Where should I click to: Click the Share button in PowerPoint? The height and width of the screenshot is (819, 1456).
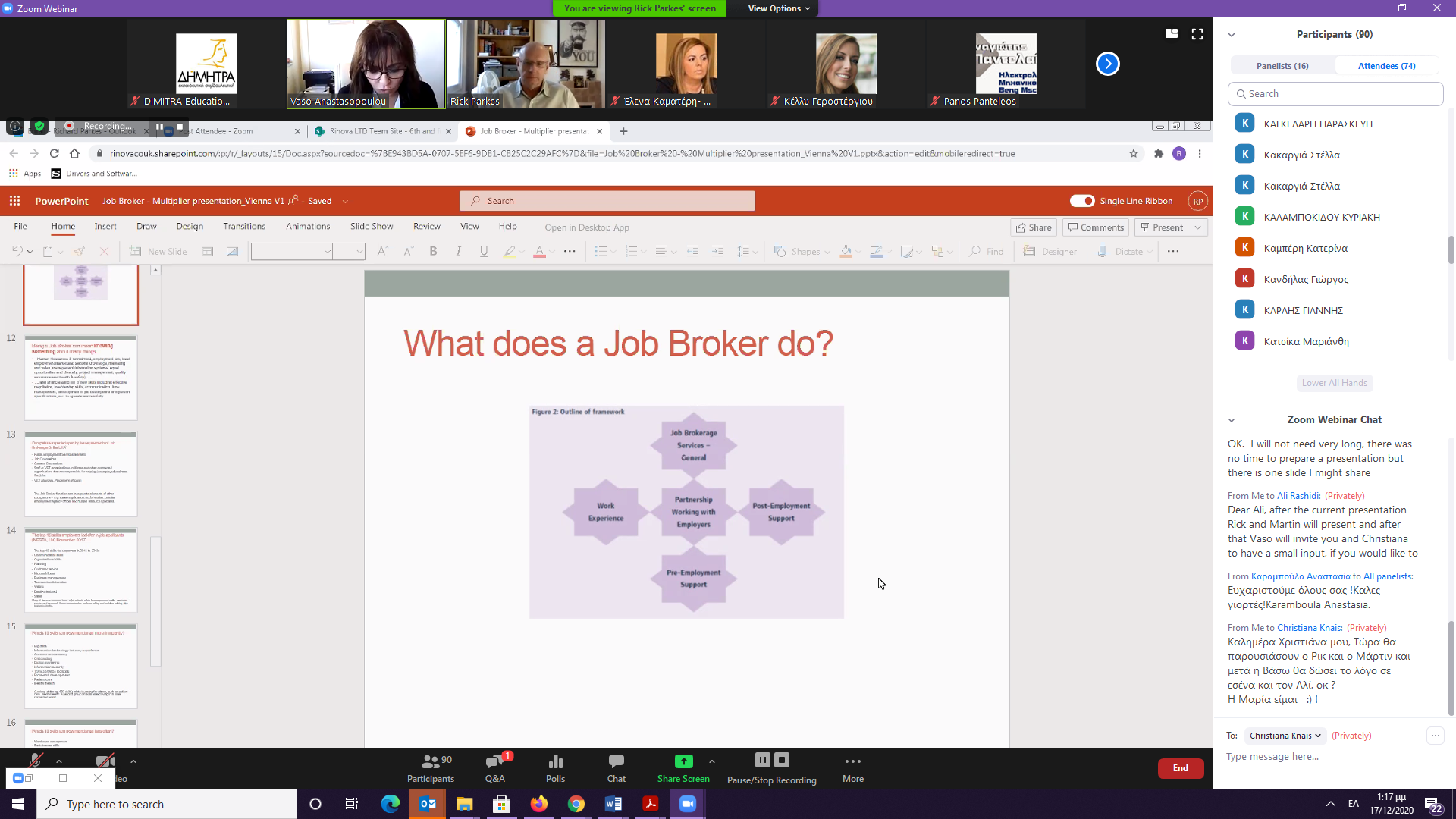click(1034, 227)
